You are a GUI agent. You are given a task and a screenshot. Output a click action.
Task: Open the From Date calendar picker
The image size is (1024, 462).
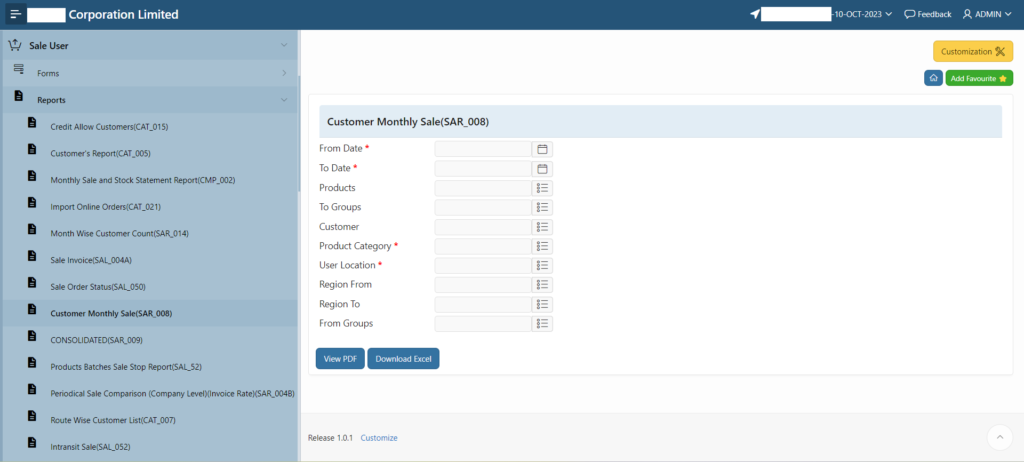click(543, 149)
